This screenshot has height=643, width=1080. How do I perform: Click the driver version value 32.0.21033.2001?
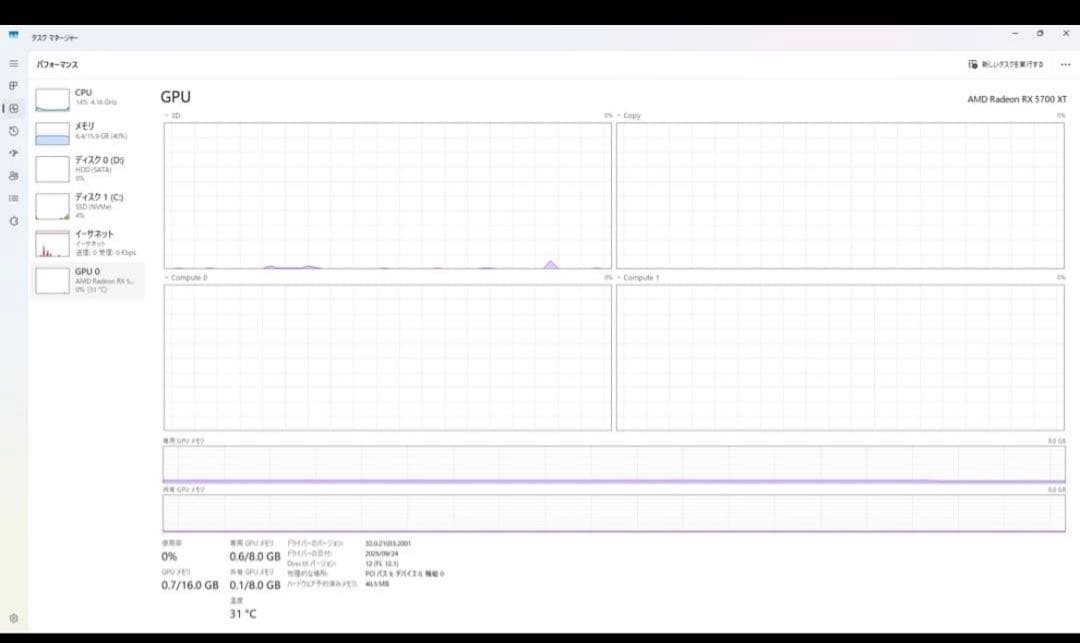(388, 543)
